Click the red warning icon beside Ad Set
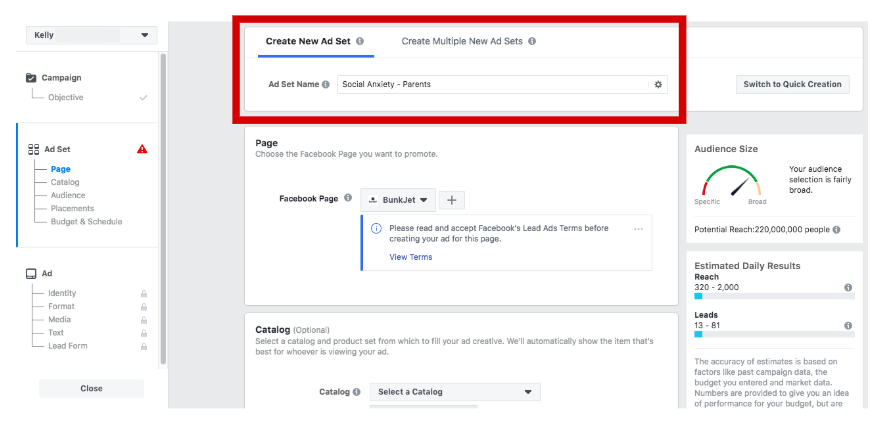The height and width of the screenshot is (442, 872). pyautogui.click(x=142, y=149)
